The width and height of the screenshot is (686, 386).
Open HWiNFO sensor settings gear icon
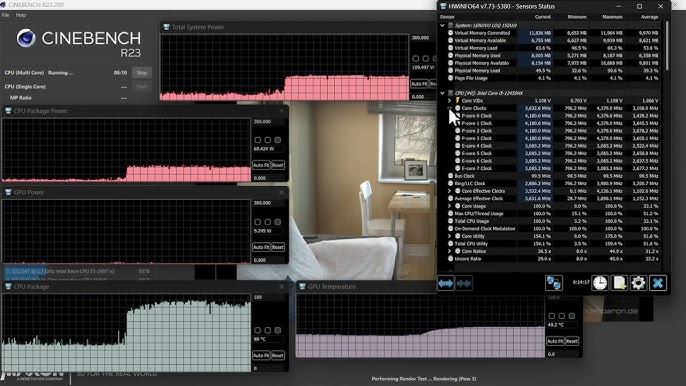(638, 283)
